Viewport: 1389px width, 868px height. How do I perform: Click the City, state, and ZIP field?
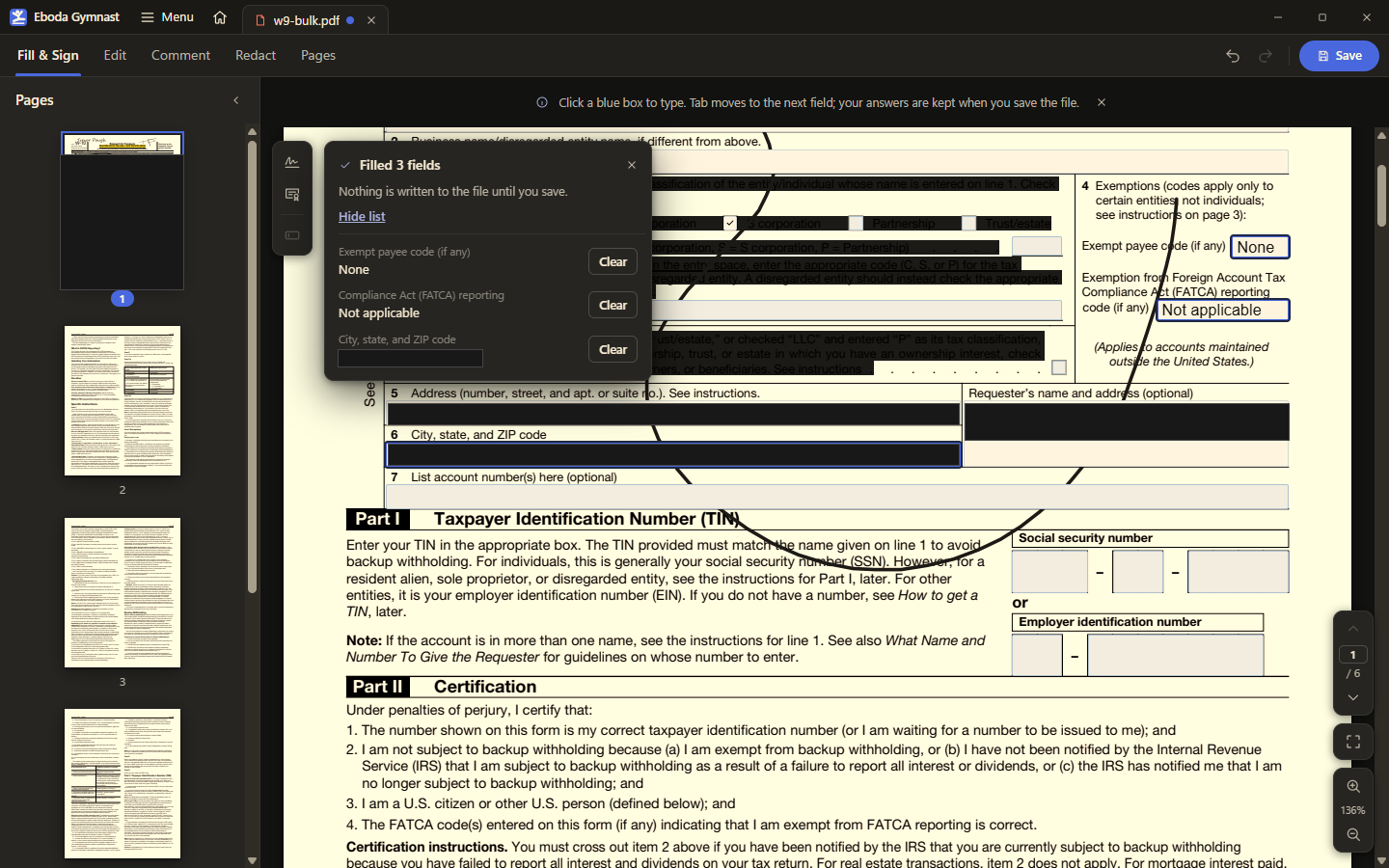click(673, 455)
